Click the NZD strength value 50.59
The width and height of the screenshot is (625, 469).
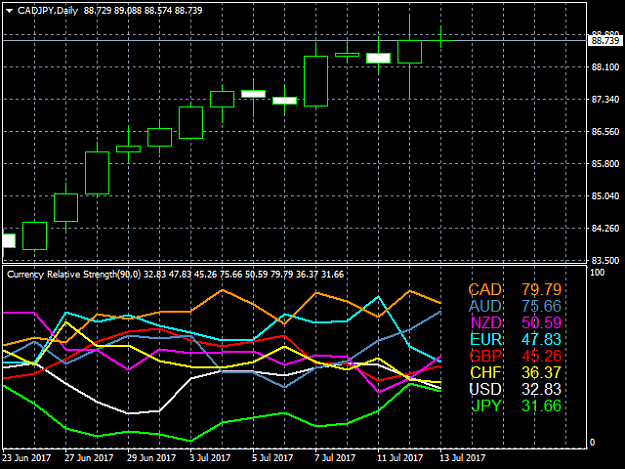pos(541,322)
